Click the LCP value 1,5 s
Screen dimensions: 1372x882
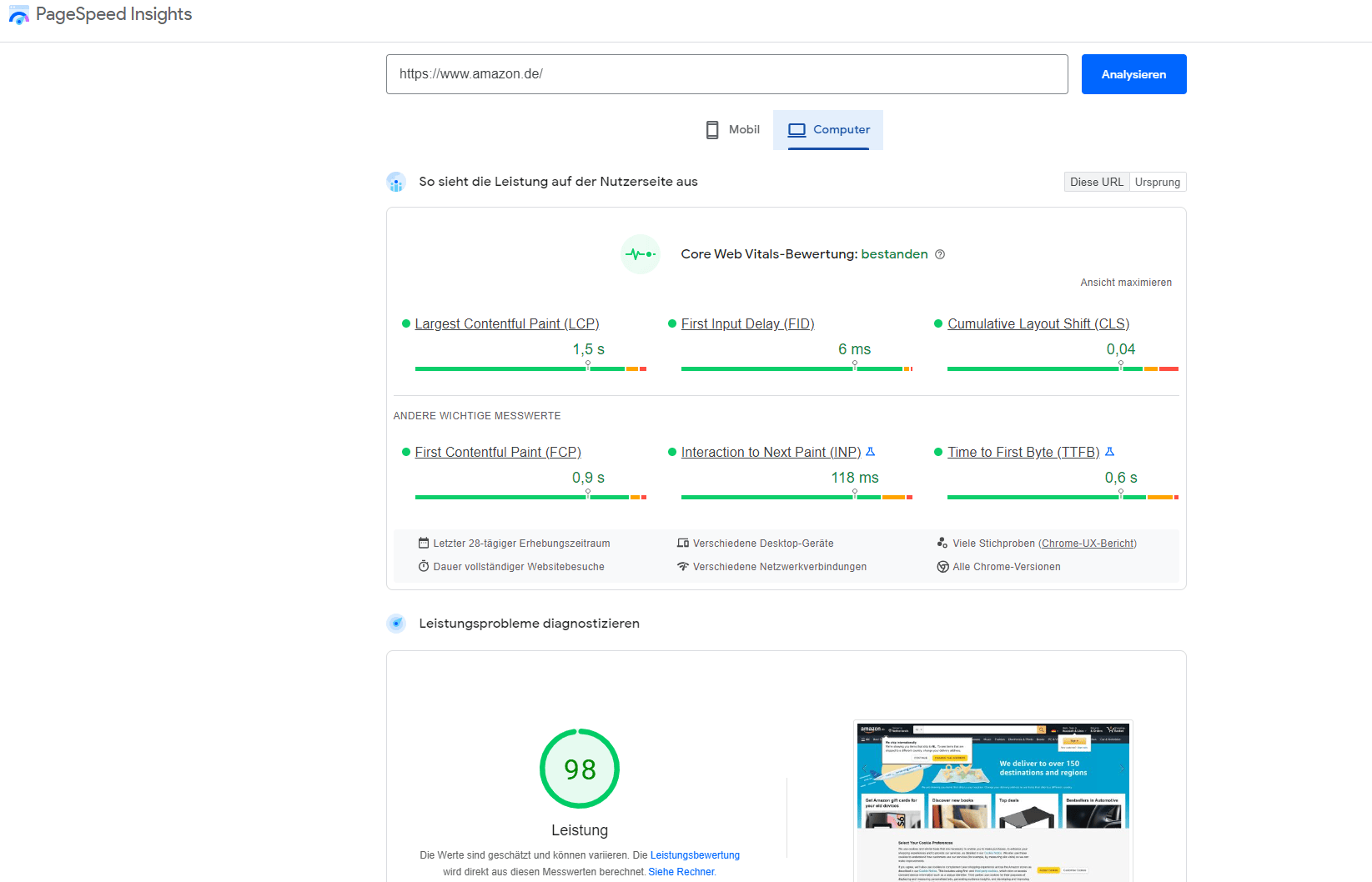click(588, 349)
